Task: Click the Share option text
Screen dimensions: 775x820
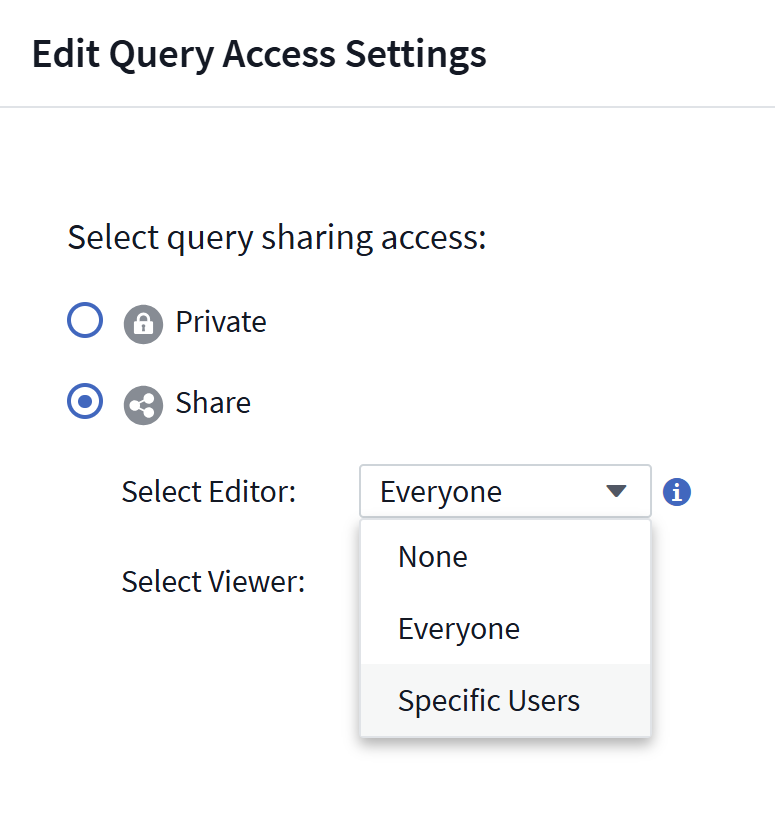Action: [213, 403]
